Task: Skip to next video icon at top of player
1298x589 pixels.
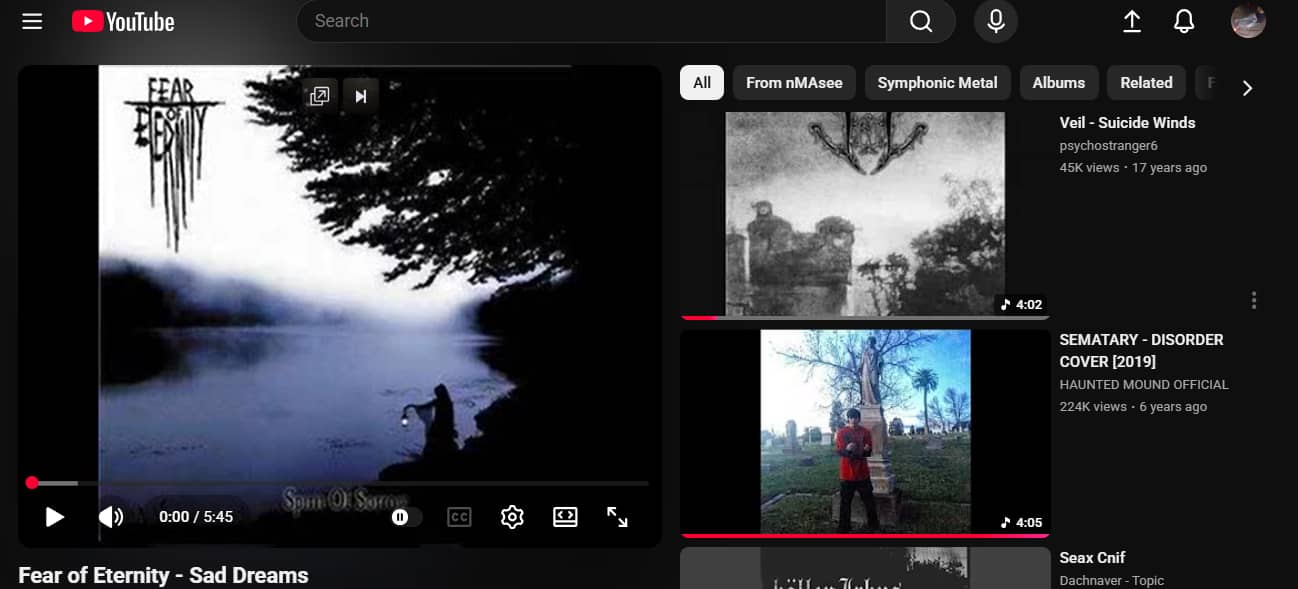Action: point(361,96)
